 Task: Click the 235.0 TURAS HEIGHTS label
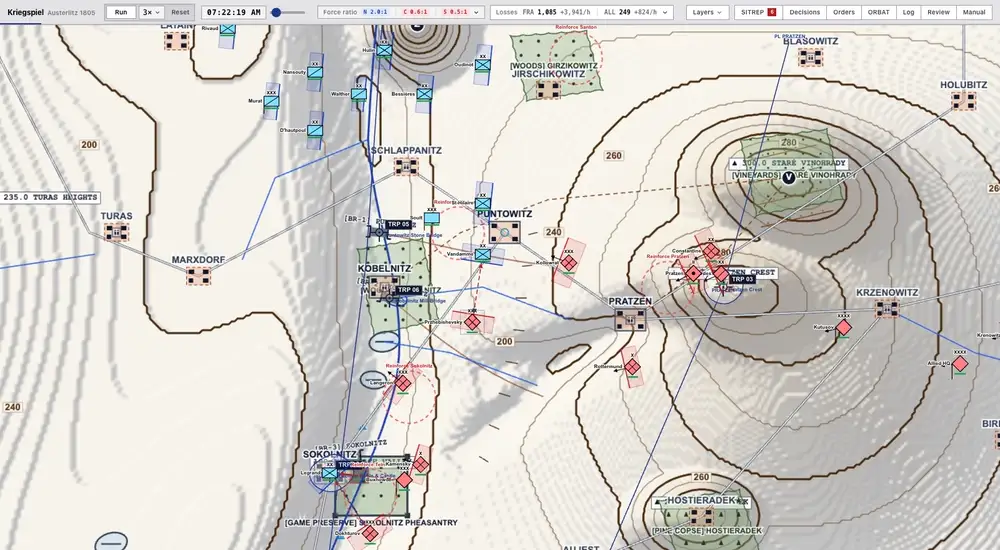coord(50,198)
